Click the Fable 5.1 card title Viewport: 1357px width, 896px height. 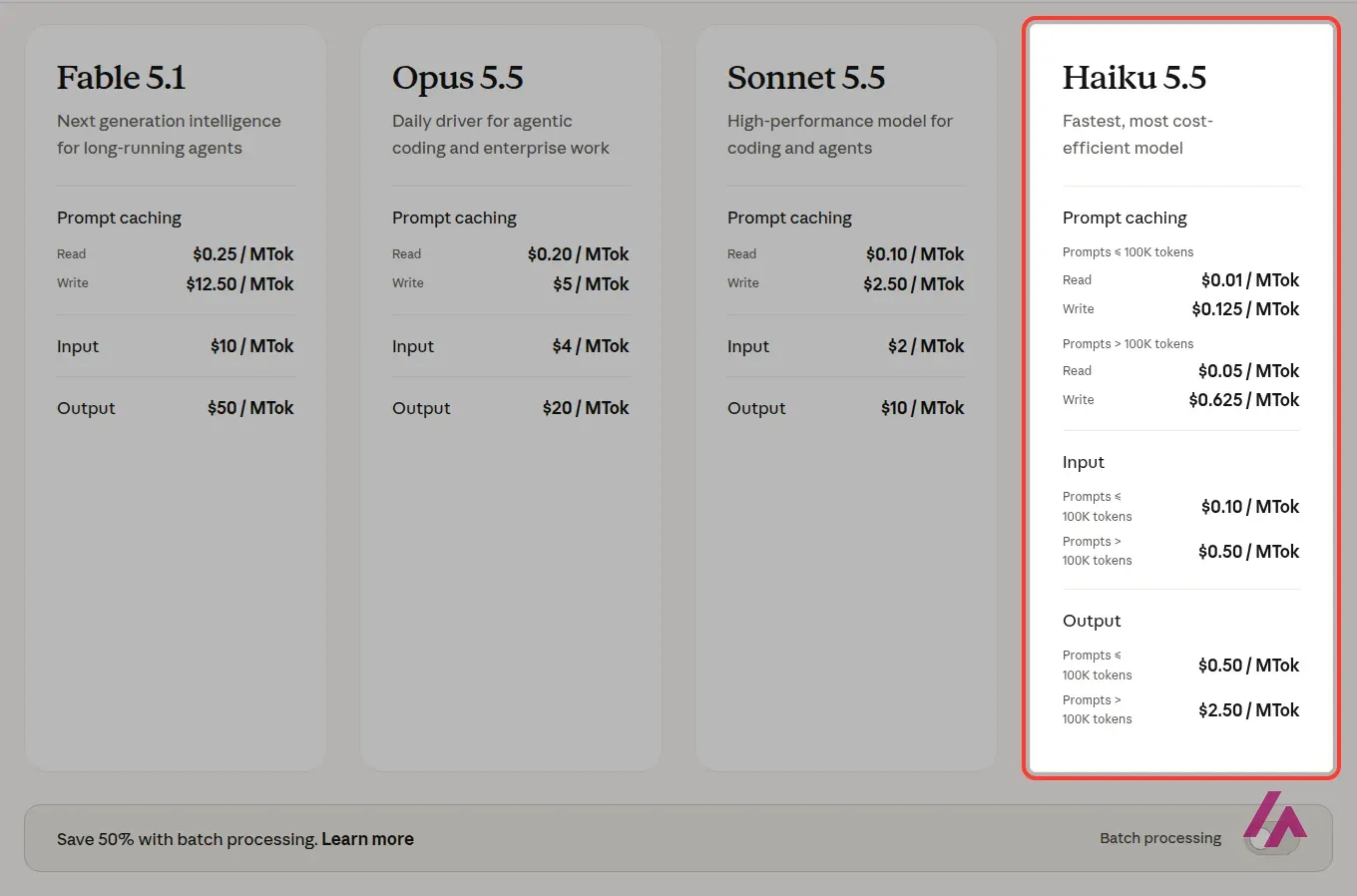tap(121, 78)
